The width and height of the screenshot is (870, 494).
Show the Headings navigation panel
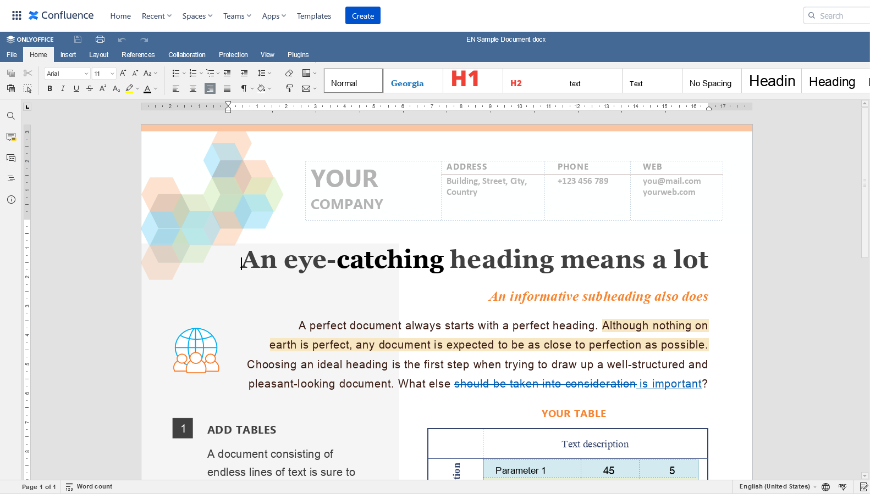point(11,178)
